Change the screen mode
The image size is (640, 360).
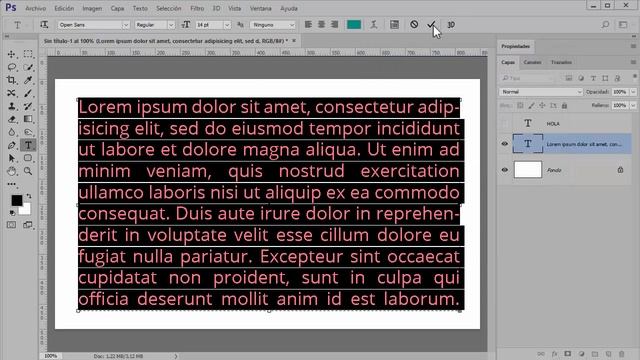28,225
